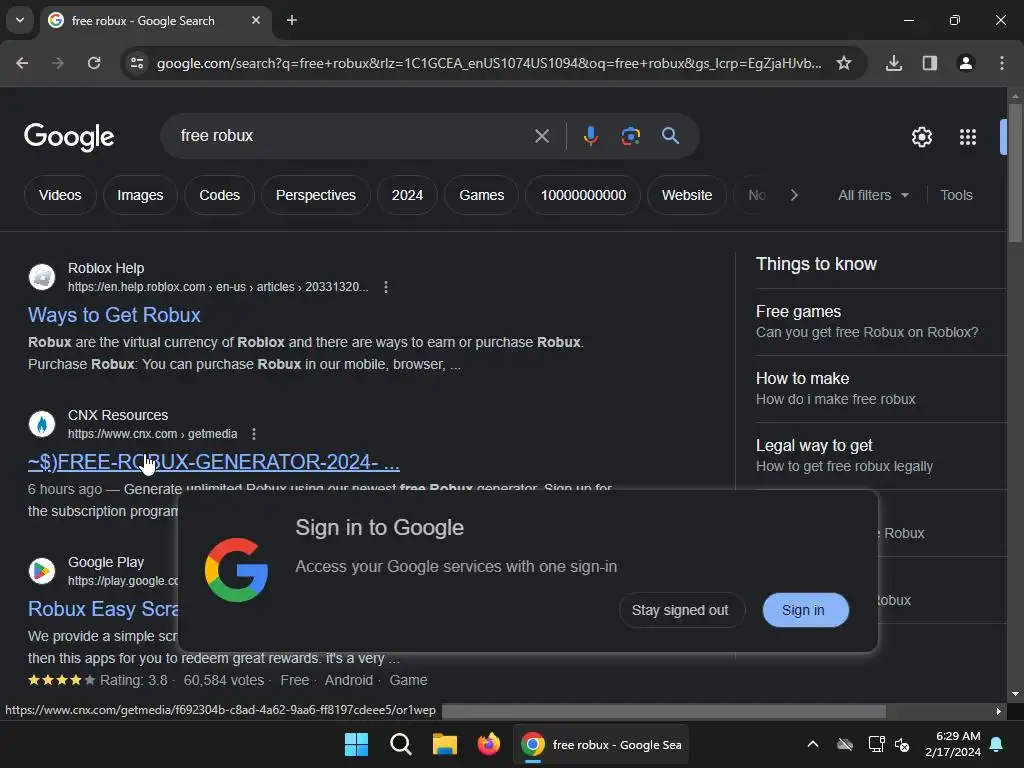The height and width of the screenshot is (768, 1024).
Task: Show hidden system tray icons
Action: tap(813, 744)
